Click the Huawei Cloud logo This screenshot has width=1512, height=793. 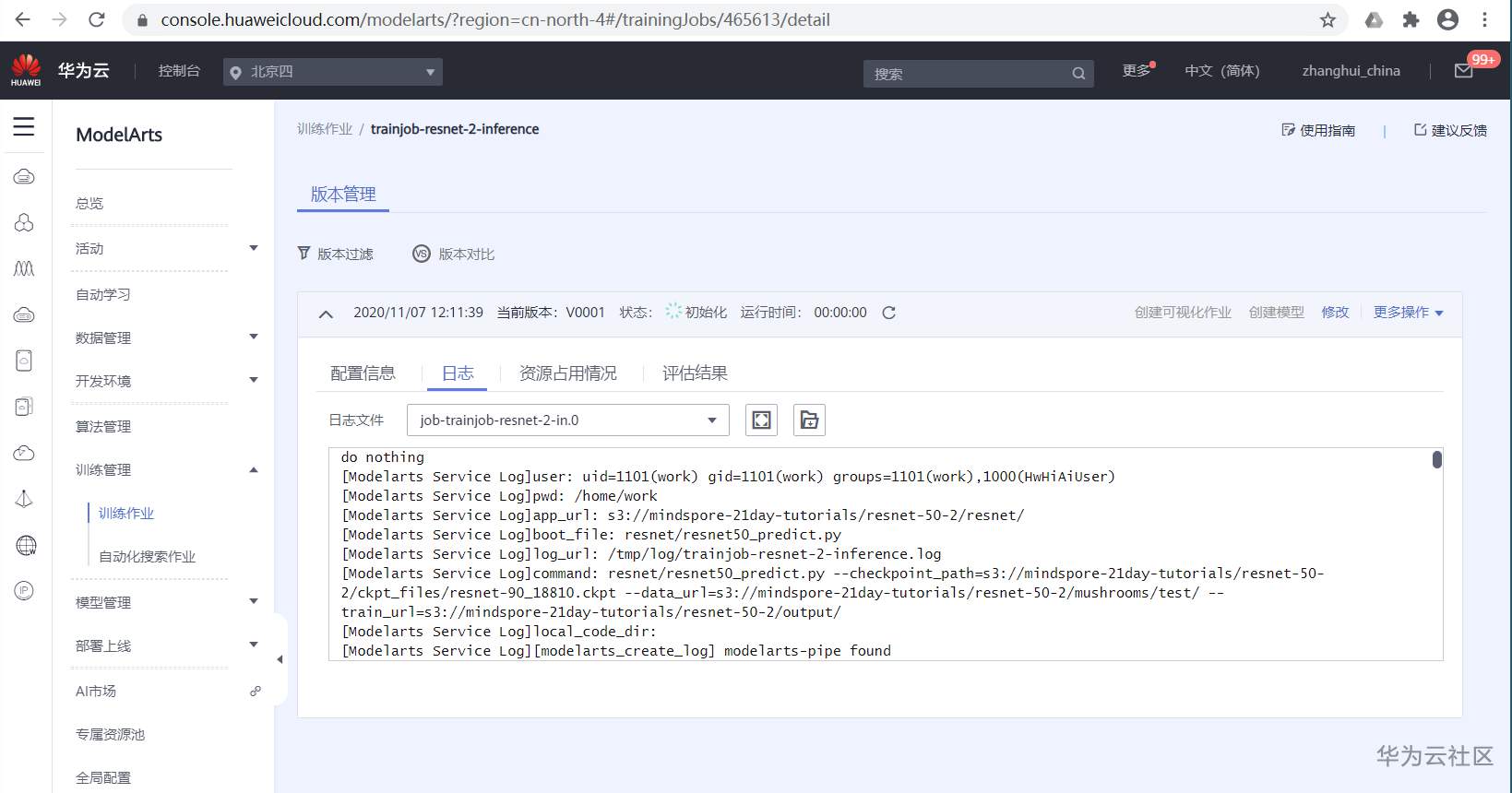point(26,70)
